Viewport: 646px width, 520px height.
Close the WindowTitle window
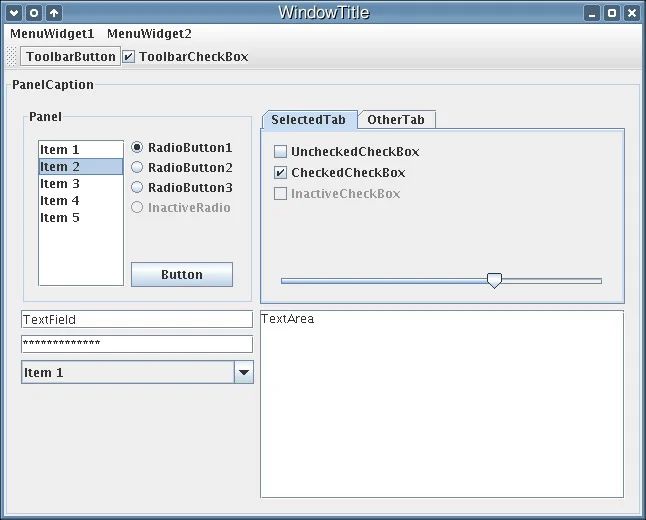(x=632, y=13)
